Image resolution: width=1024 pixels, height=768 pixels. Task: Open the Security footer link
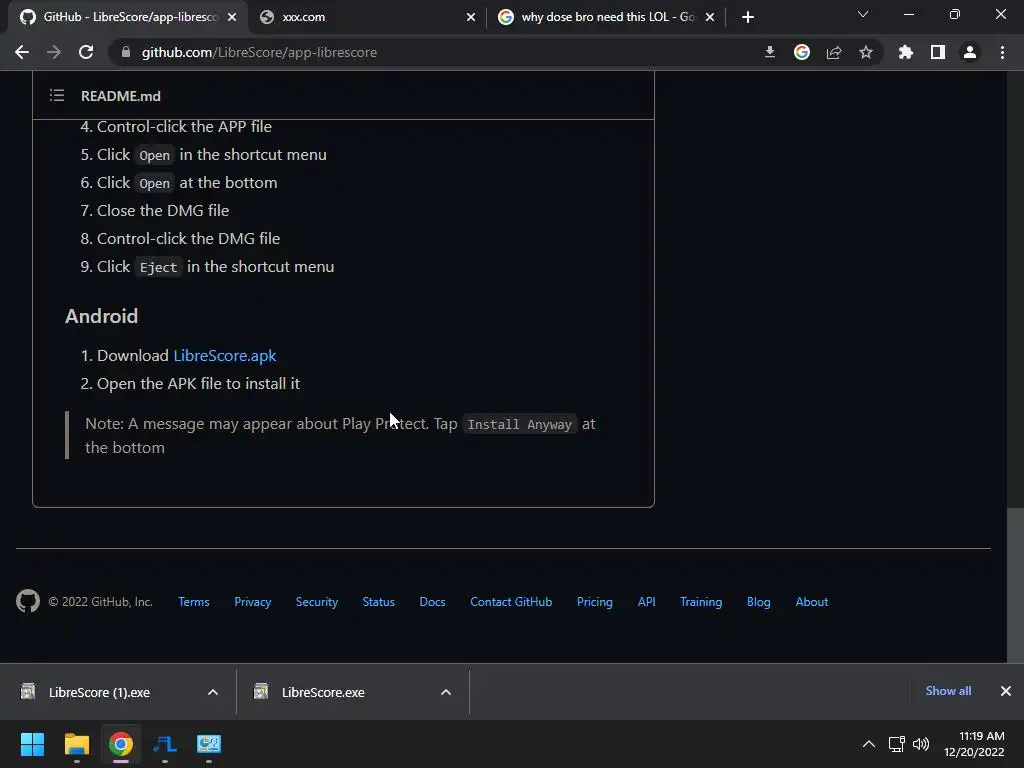(x=317, y=602)
